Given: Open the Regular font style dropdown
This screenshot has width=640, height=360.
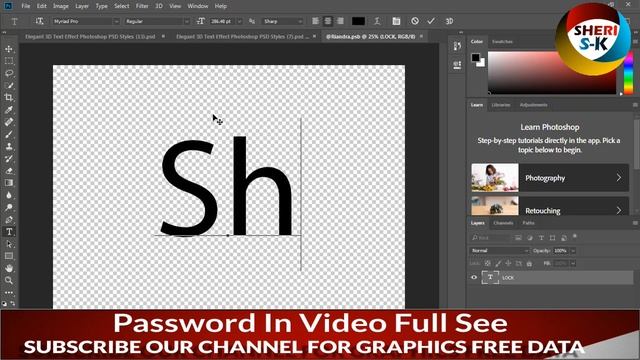Looking at the screenshot, I should pyautogui.click(x=187, y=21).
